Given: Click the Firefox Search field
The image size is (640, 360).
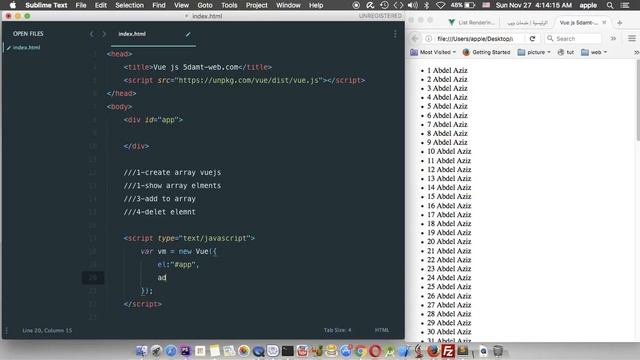Looking at the screenshot, I should 573,38.
